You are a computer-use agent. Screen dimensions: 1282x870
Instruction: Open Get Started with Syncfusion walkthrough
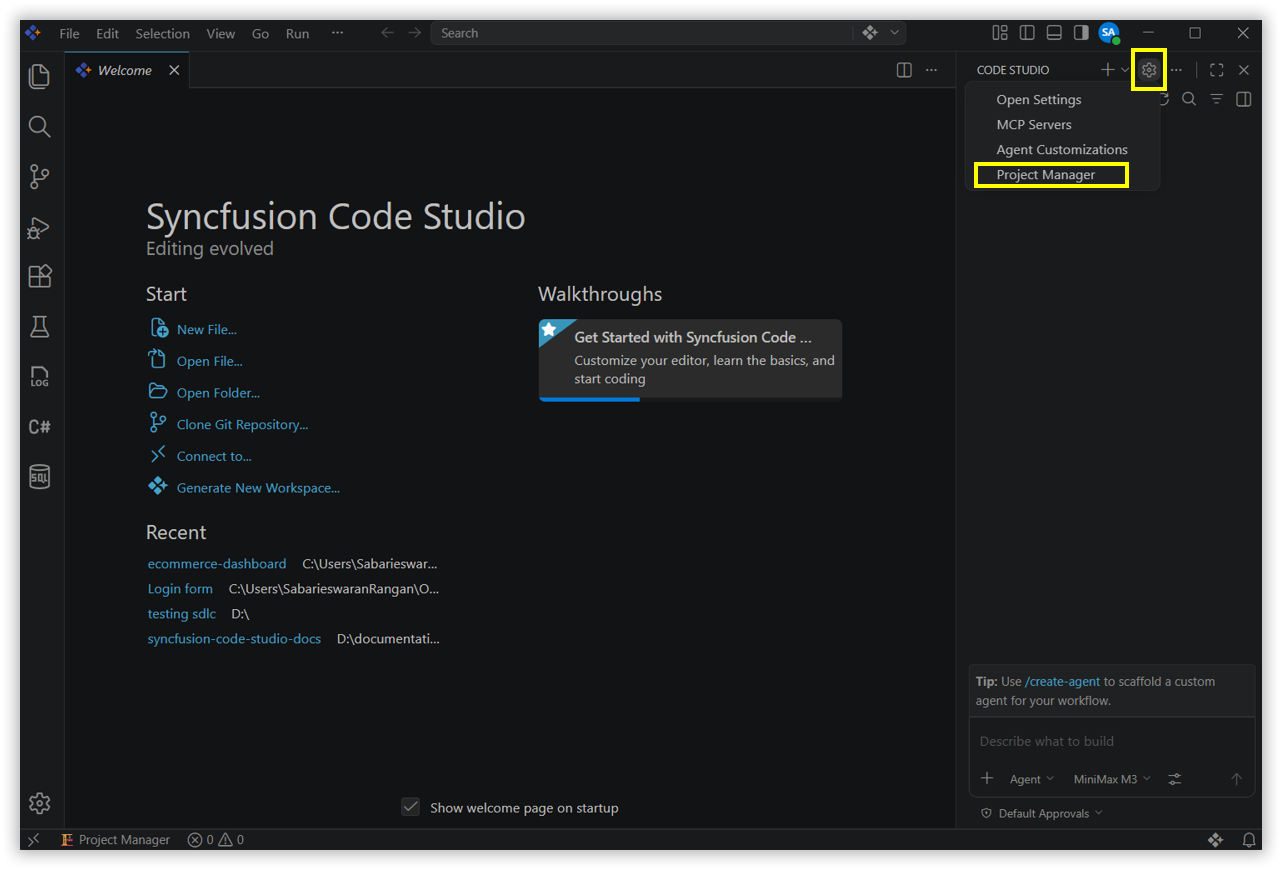click(x=690, y=359)
